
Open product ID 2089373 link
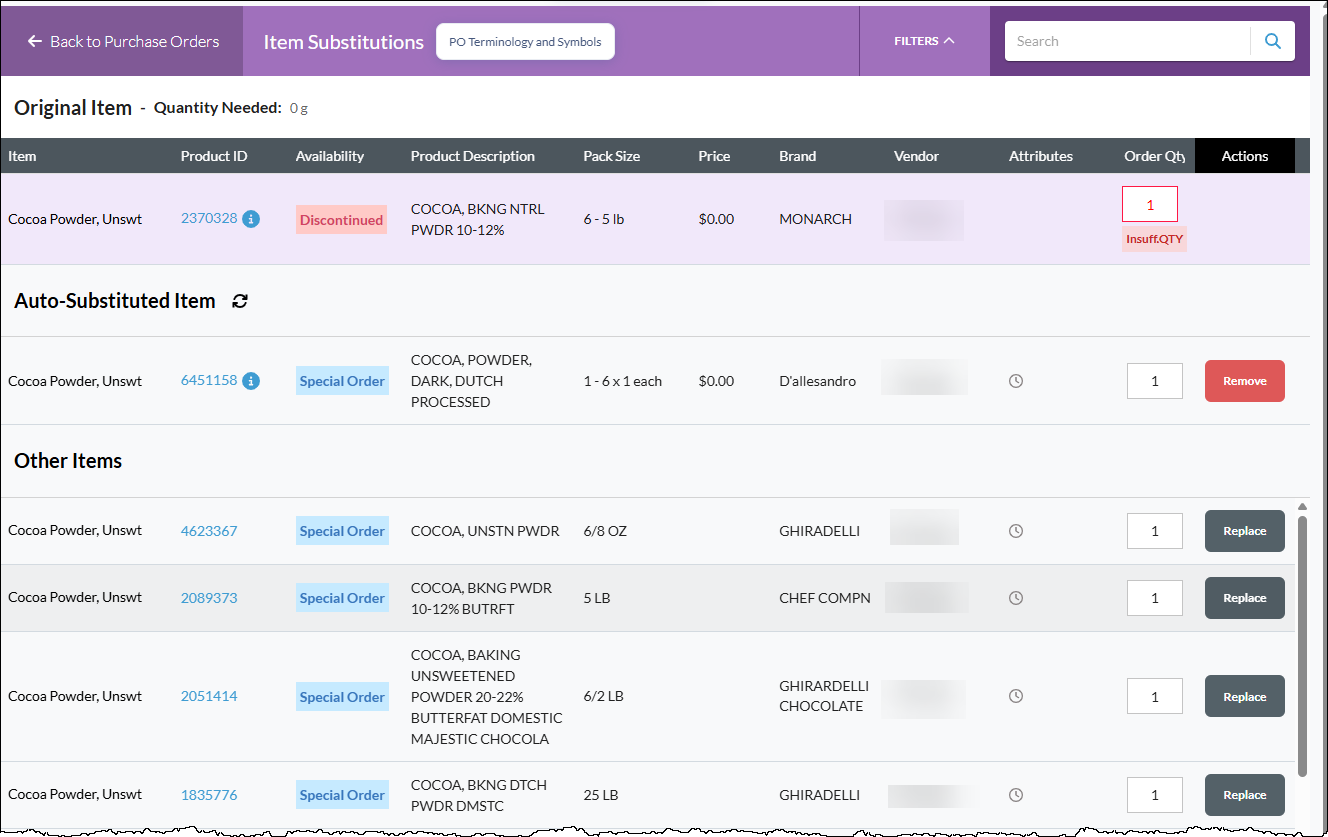(x=209, y=598)
